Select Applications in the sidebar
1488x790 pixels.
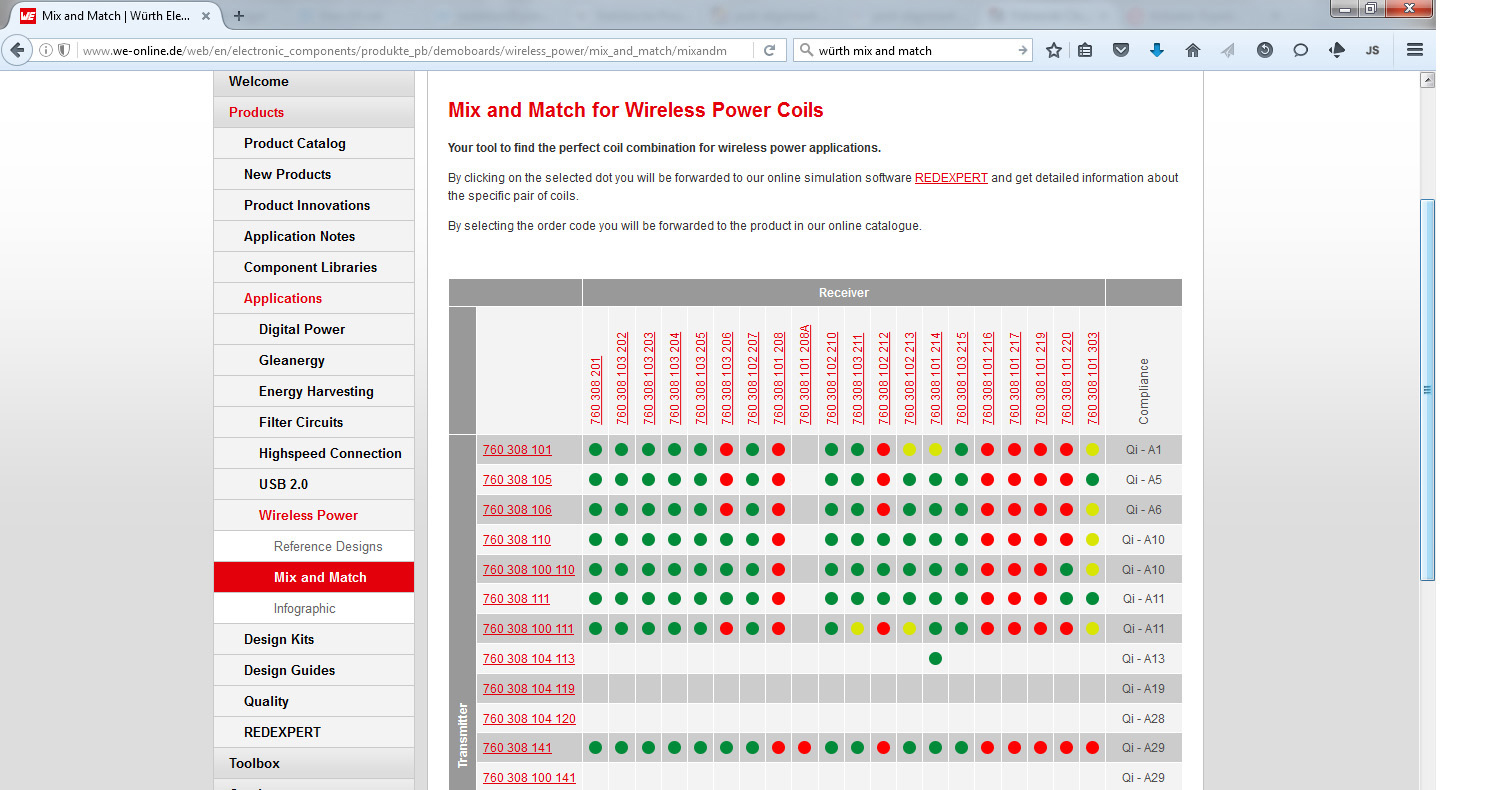pos(314,298)
